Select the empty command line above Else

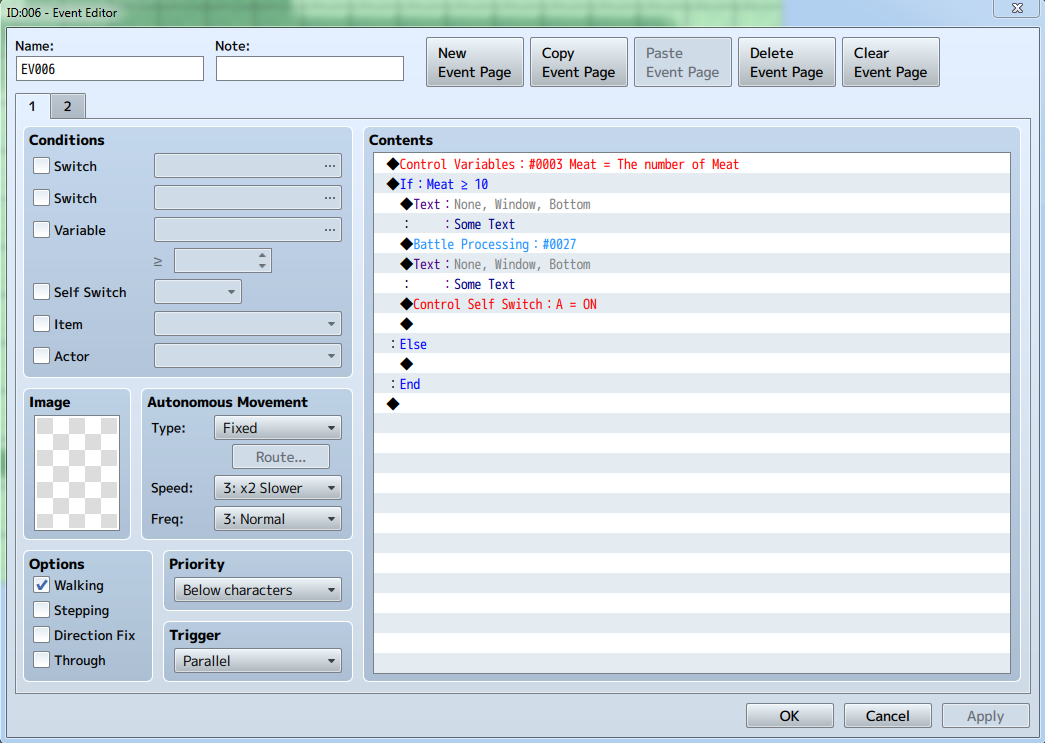pos(692,324)
